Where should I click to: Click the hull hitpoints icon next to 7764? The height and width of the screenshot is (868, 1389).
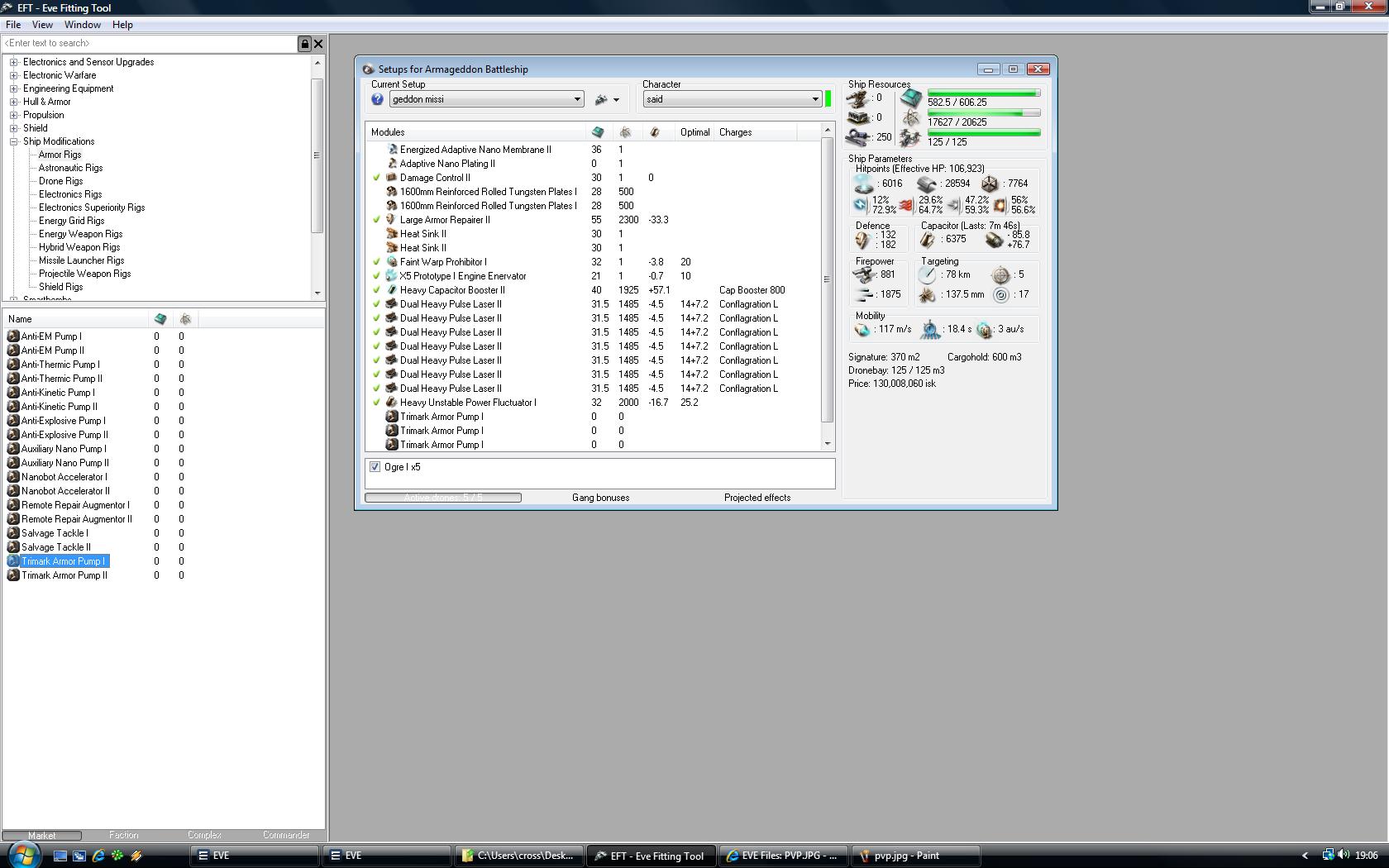990,184
